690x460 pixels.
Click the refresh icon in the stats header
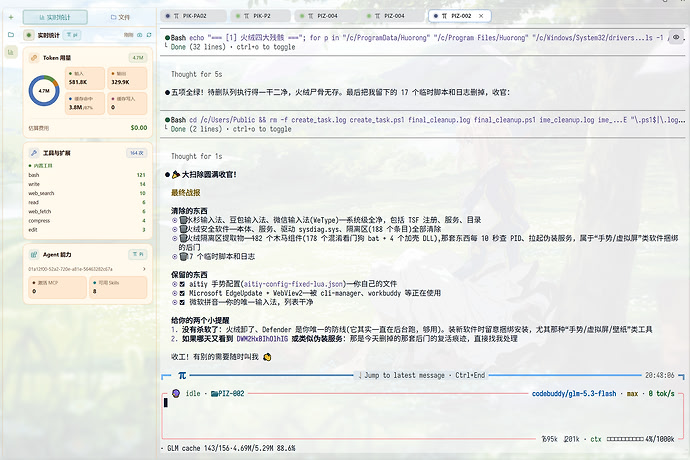point(149,35)
